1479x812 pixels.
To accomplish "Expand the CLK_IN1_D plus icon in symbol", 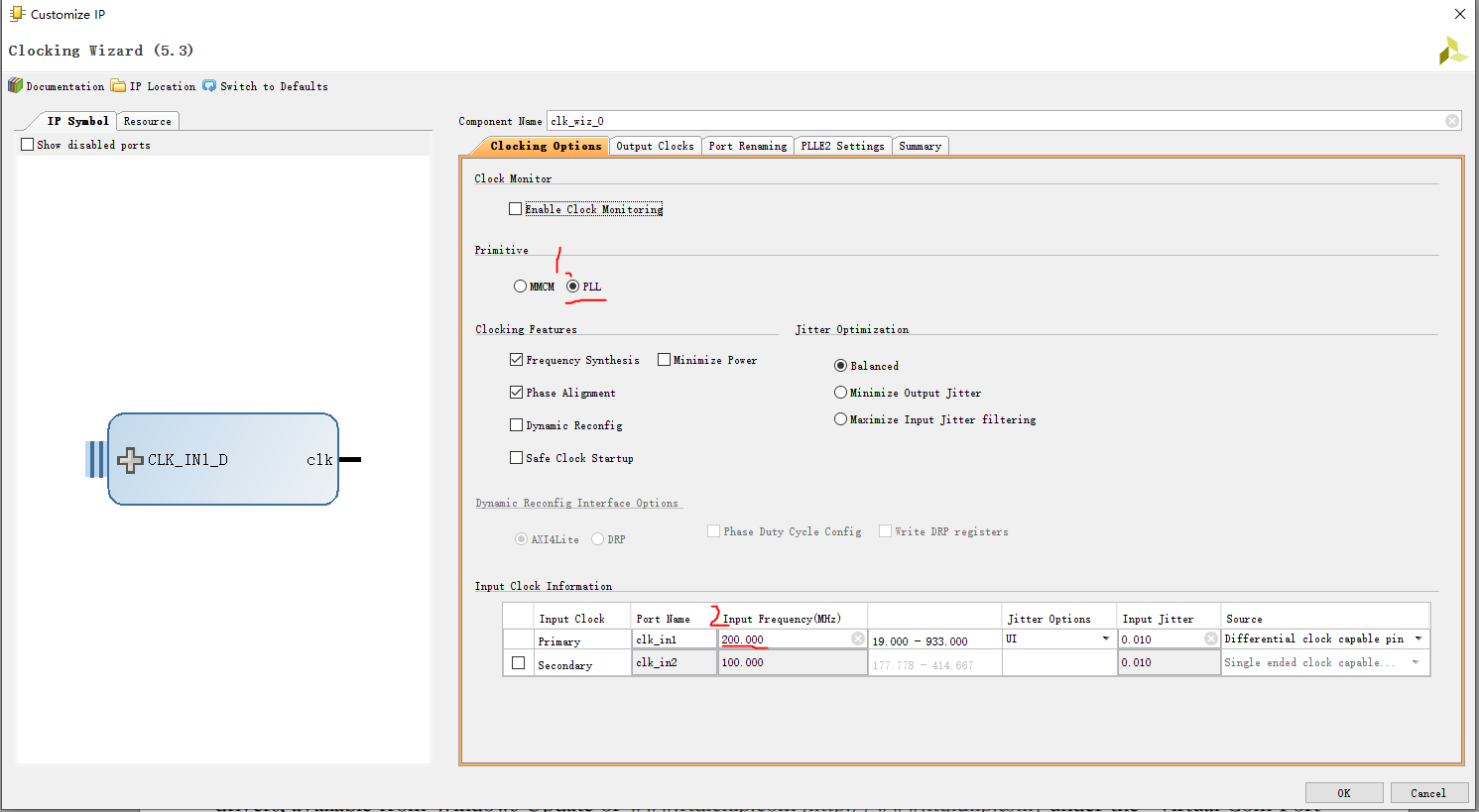I will (x=130, y=460).
